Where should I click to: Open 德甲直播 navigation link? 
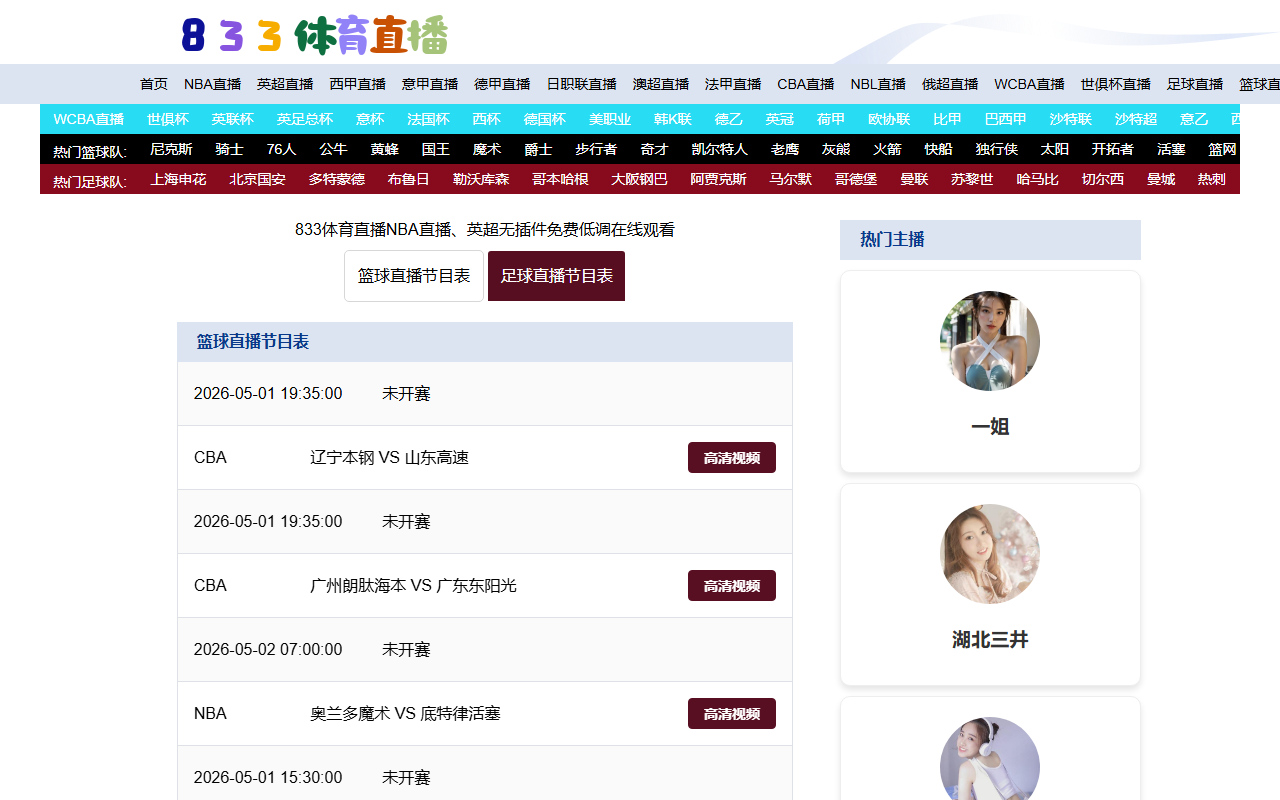pyautogui.click(x=502, y=84)
